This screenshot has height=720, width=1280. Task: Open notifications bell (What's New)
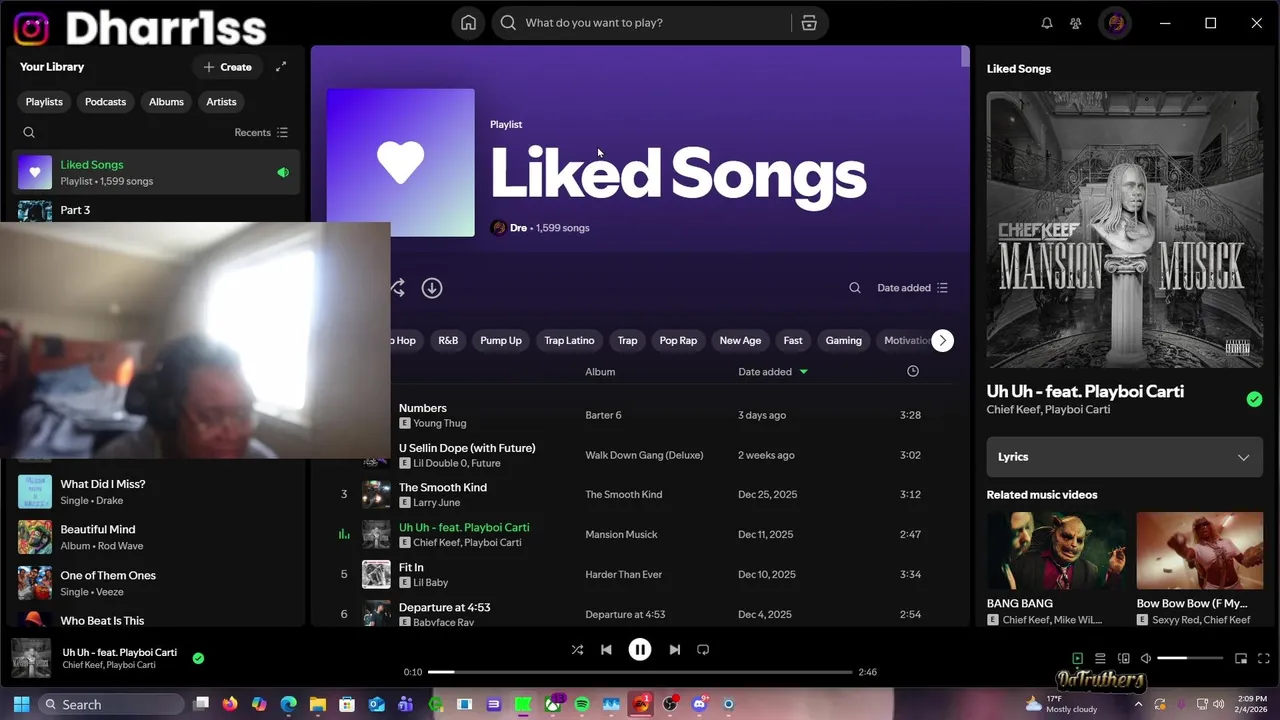click(x=1047, y=23)
